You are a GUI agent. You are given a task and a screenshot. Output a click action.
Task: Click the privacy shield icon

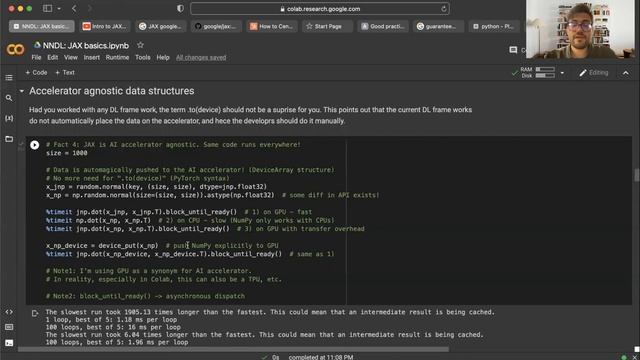click(x=180, y=8)
